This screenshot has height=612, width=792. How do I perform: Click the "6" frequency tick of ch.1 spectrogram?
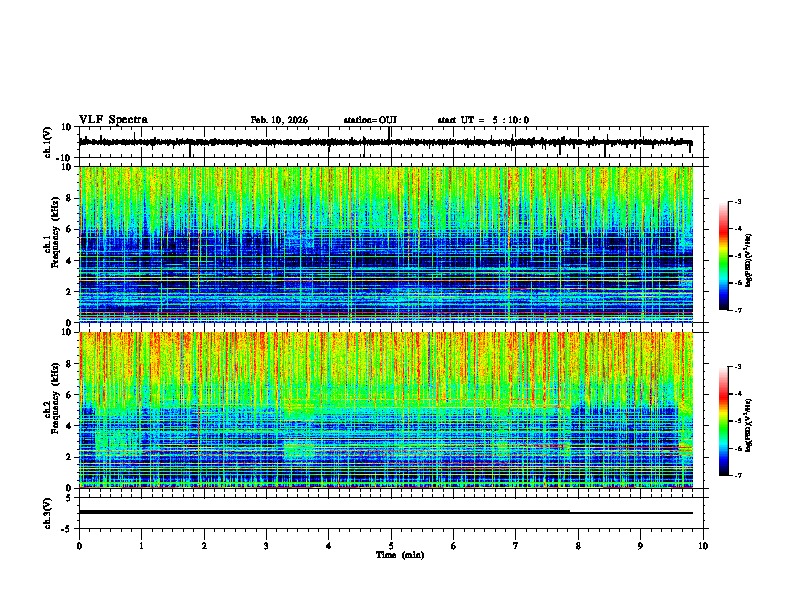click(x=69, y=229)
